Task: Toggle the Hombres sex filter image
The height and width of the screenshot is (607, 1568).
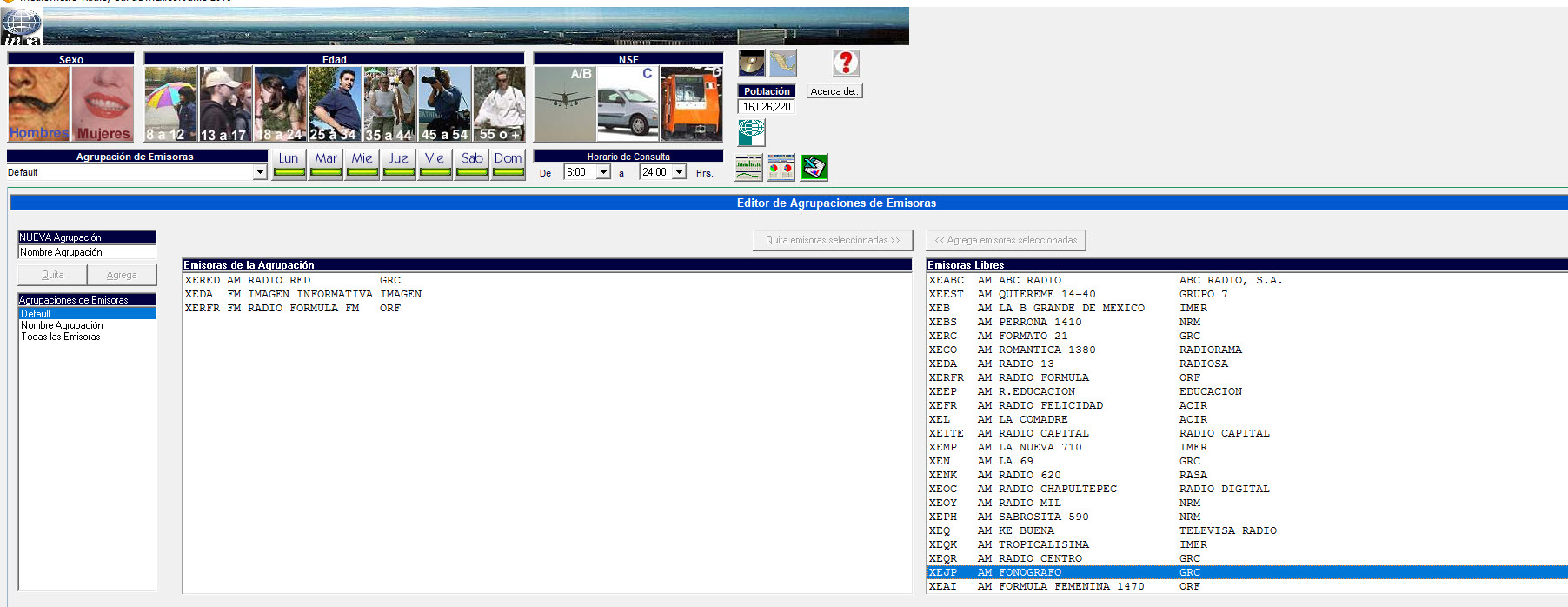Action: [x=38, y=103]
